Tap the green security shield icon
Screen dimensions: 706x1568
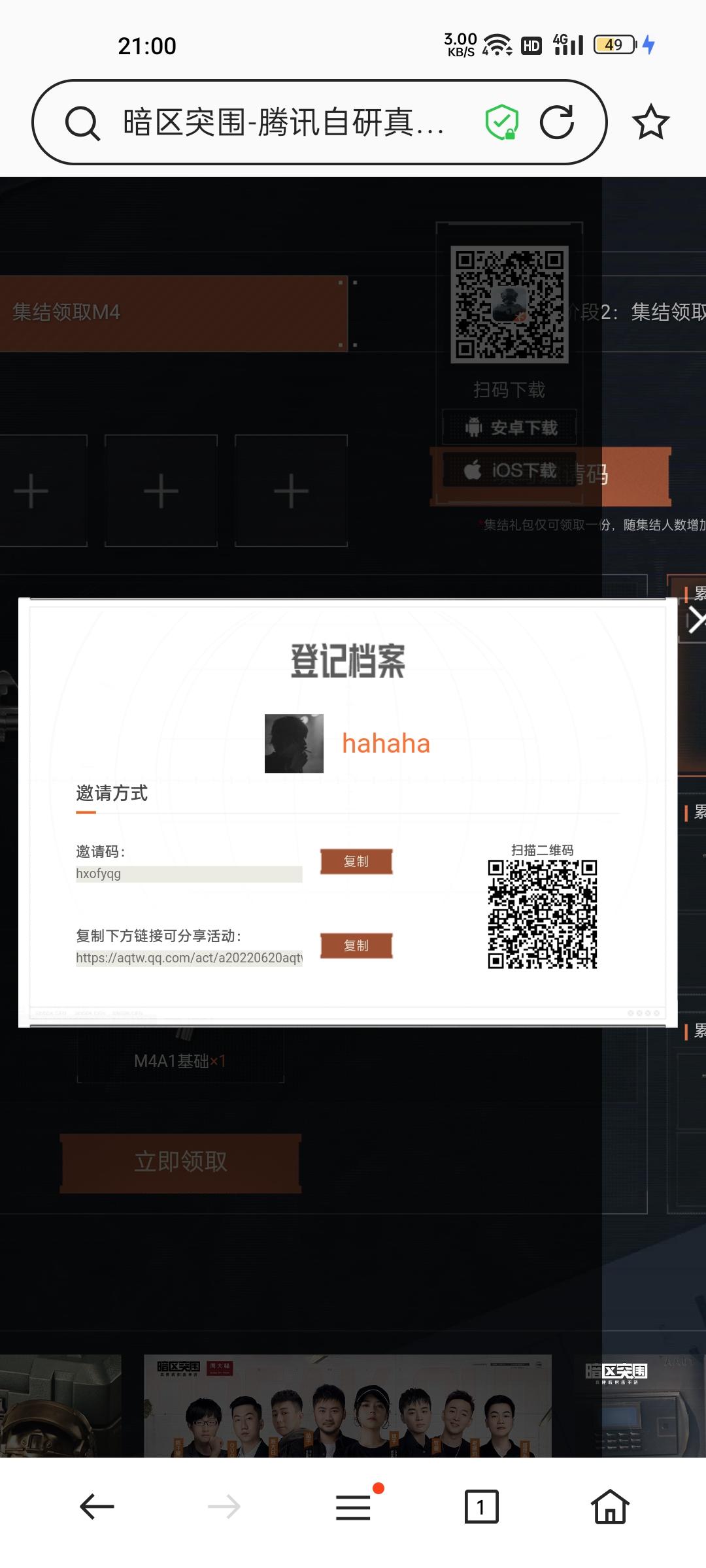coord(501,122)
